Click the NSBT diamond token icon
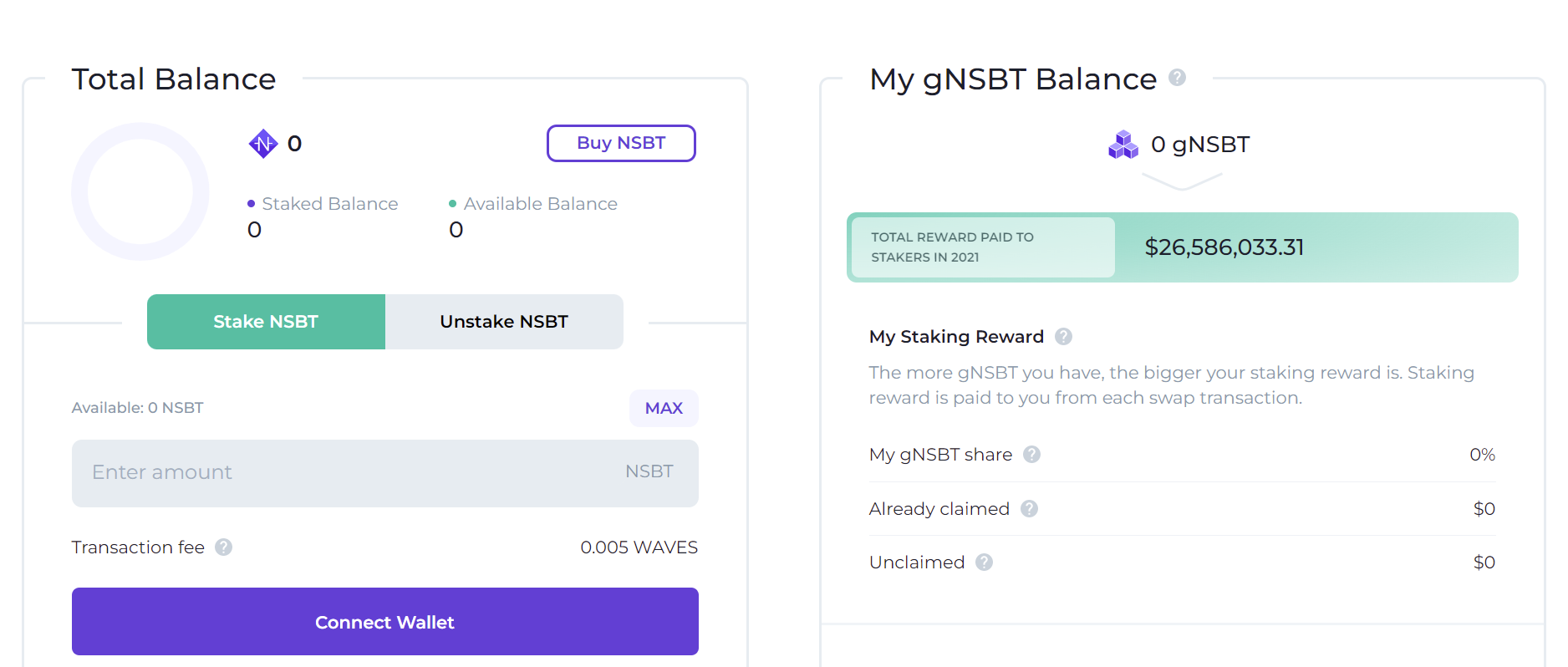This screenshot has height=667, width=1568. pos(263,144)
